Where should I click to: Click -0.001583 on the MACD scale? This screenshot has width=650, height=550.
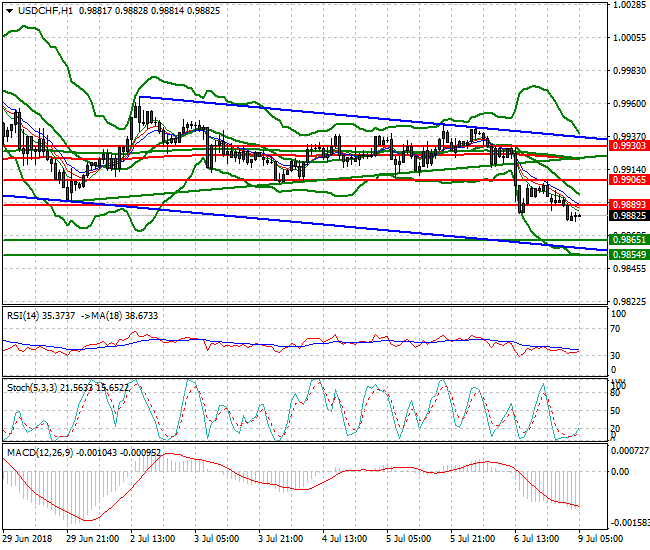[x=629, y=523]
